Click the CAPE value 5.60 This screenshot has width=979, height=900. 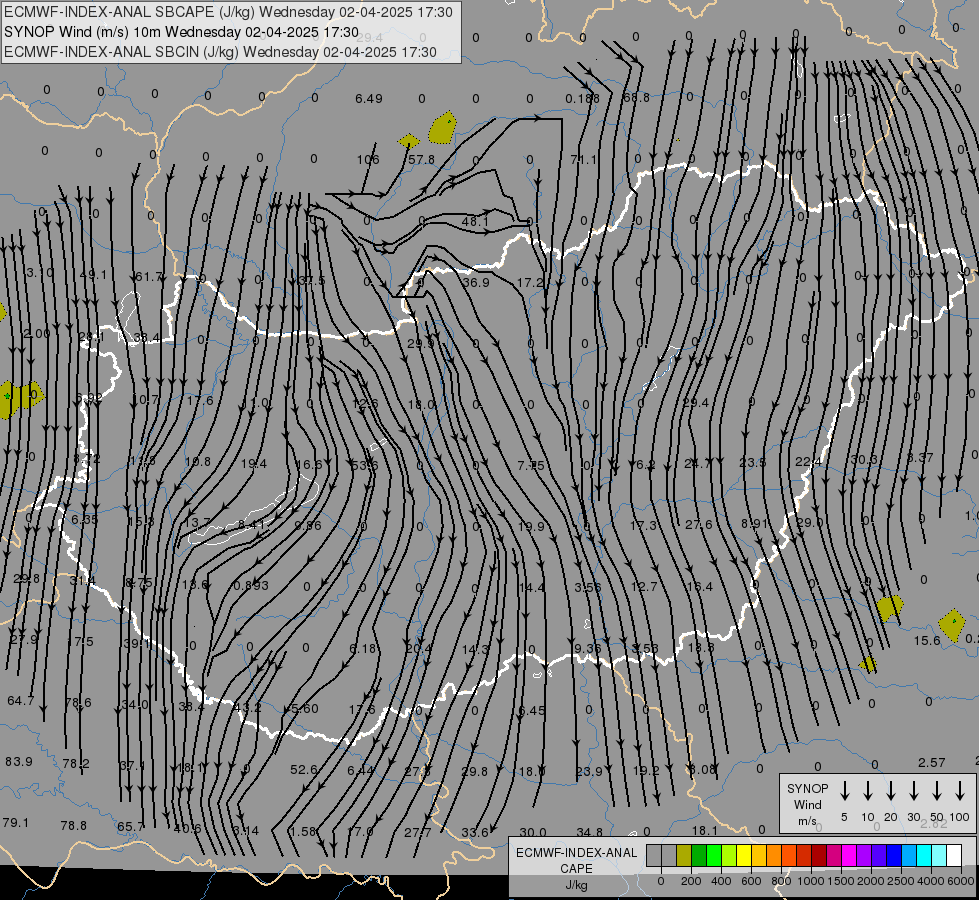pyautogui.click(x=305, y=709)
